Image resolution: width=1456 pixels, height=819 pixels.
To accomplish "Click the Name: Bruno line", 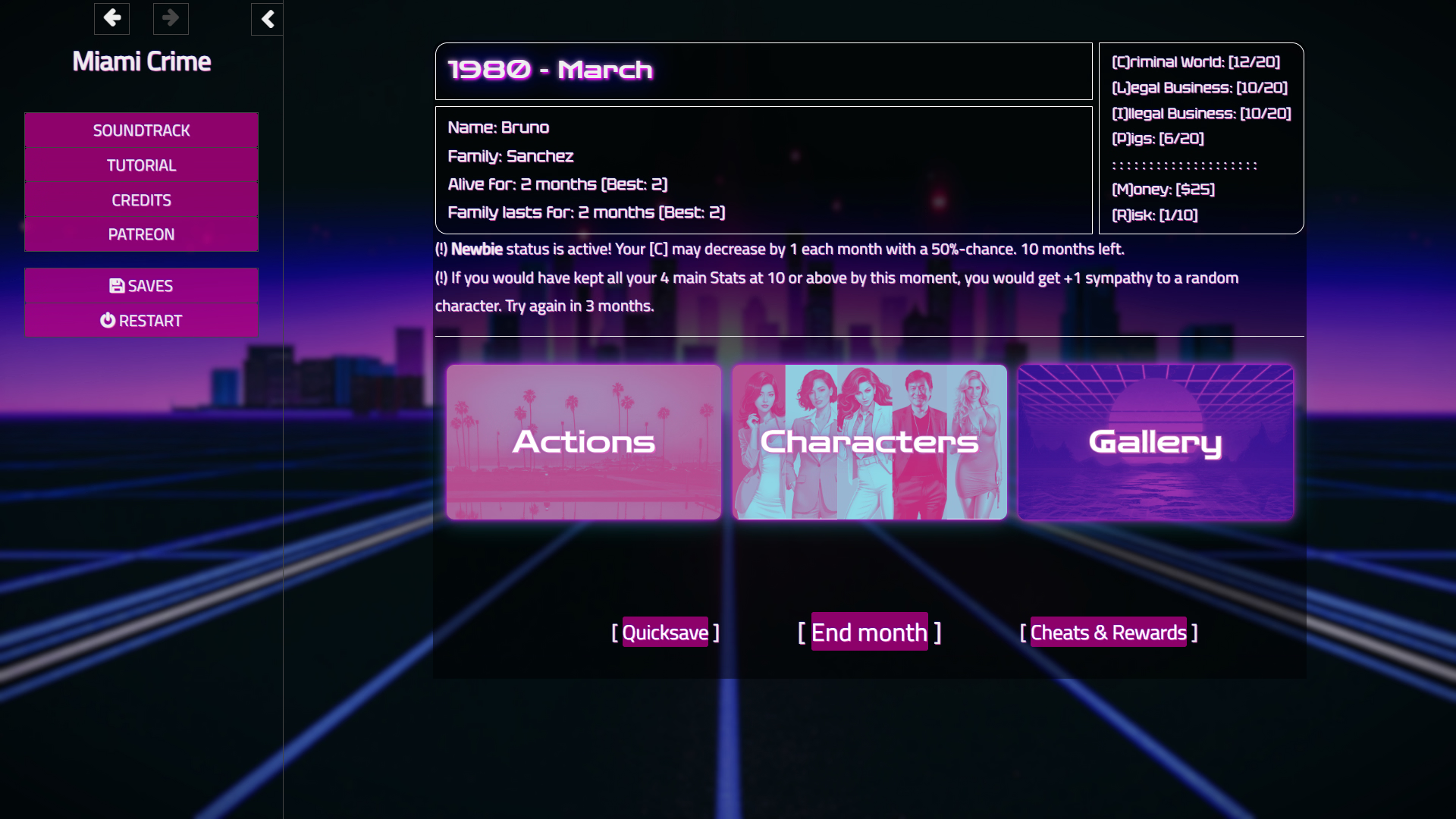I will click(x=498, y=127).
